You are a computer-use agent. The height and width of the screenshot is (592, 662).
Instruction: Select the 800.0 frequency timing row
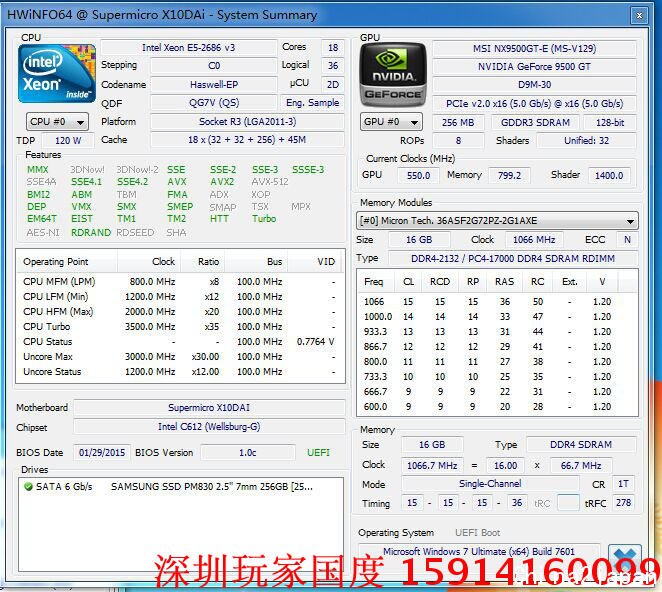click(497, 362)
